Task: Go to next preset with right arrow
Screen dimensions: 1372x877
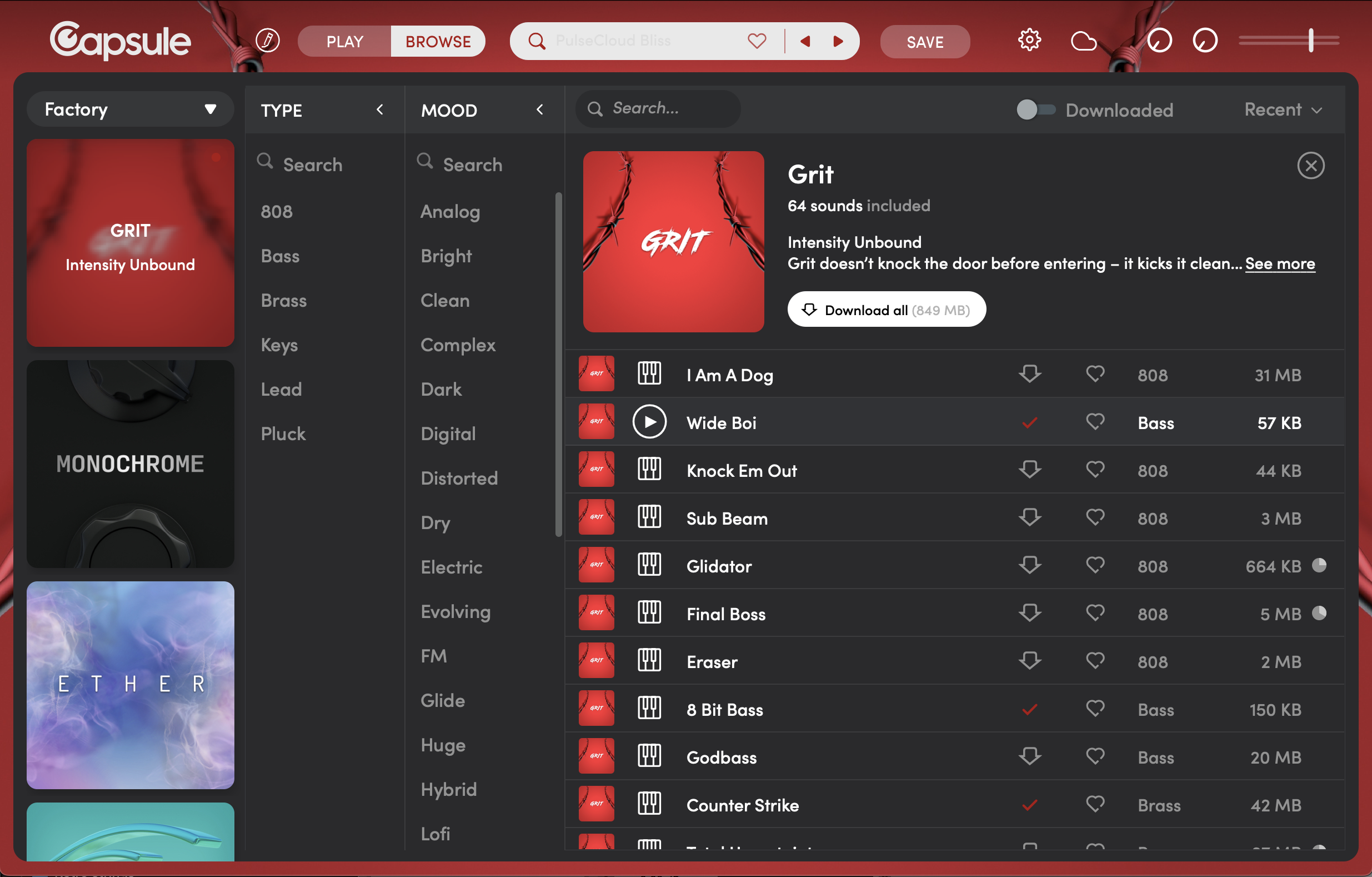Action: pos(838,41)
